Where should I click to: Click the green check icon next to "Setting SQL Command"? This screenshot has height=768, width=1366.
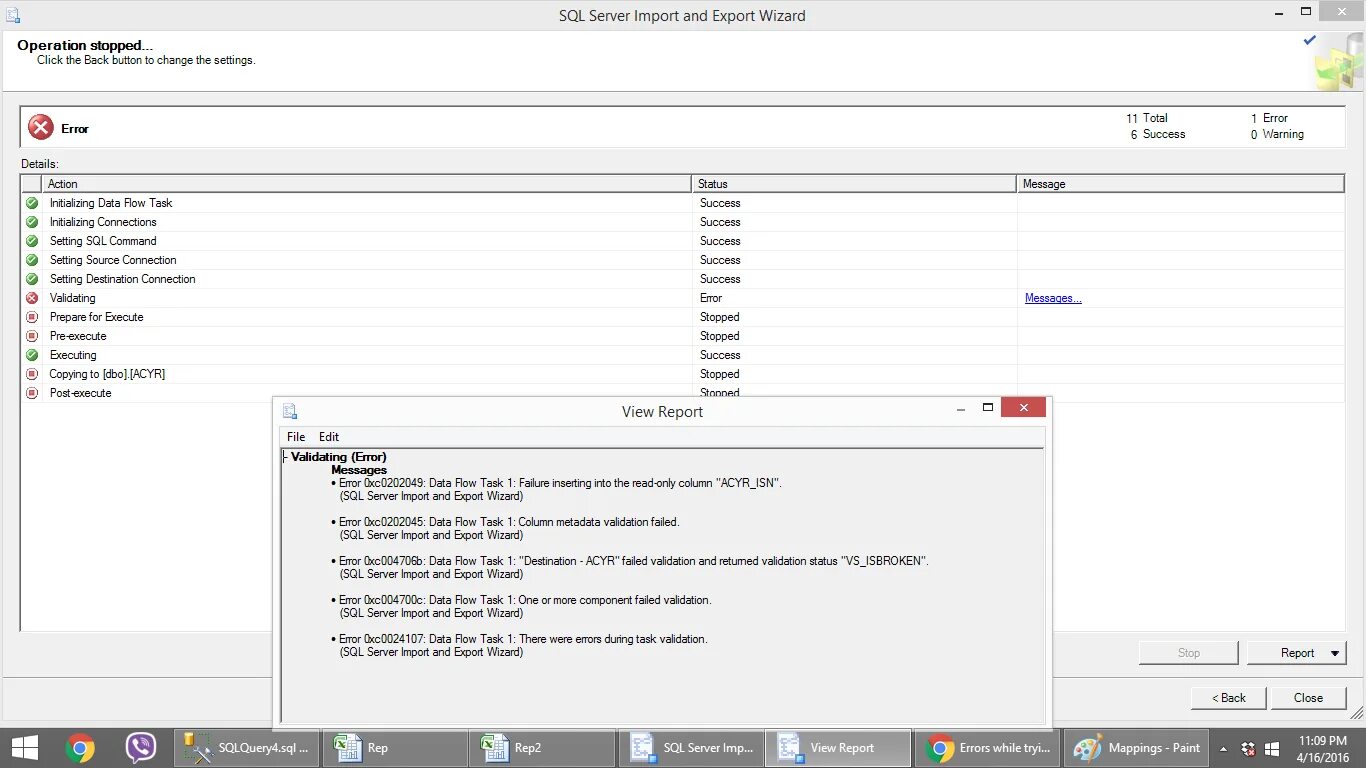33,241
